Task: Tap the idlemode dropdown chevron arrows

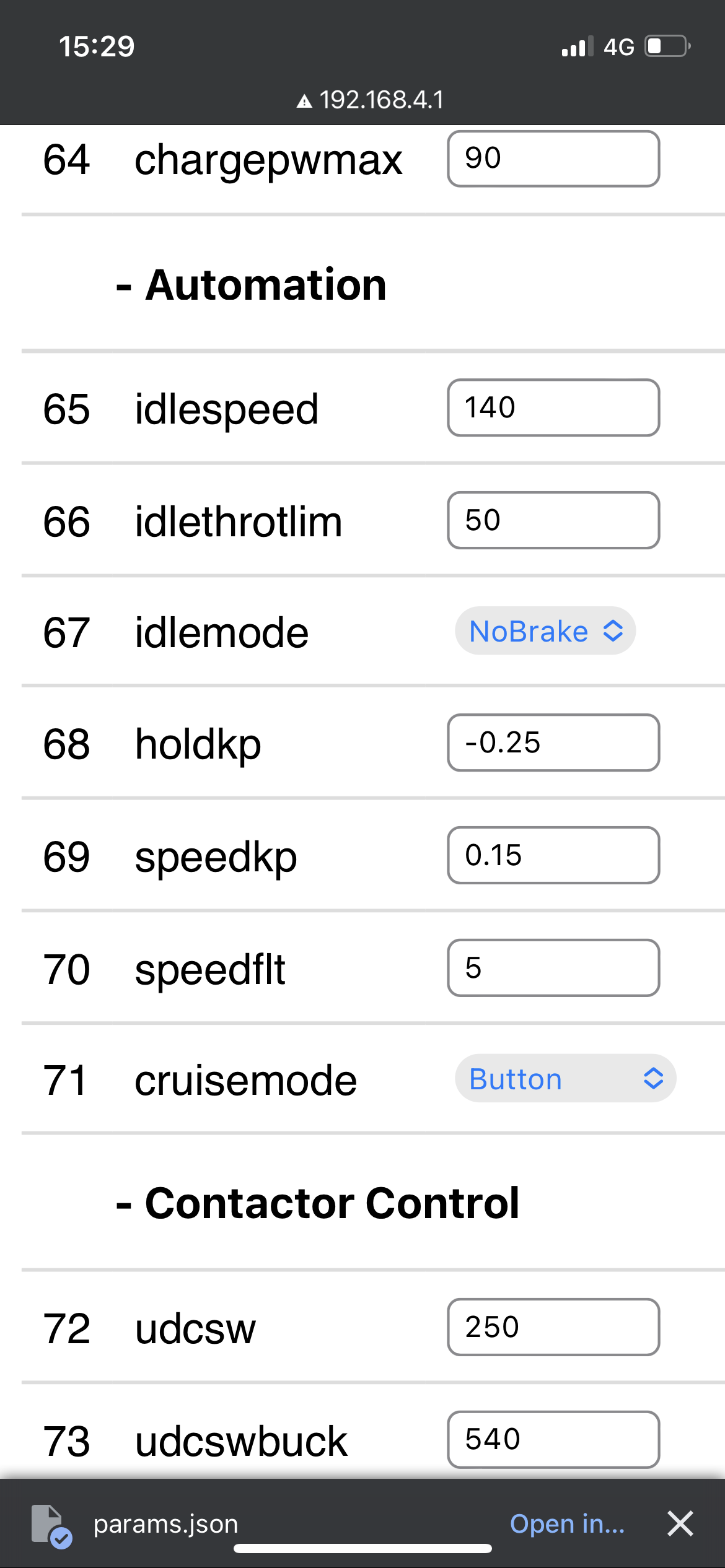Action: tap(613, 631)
